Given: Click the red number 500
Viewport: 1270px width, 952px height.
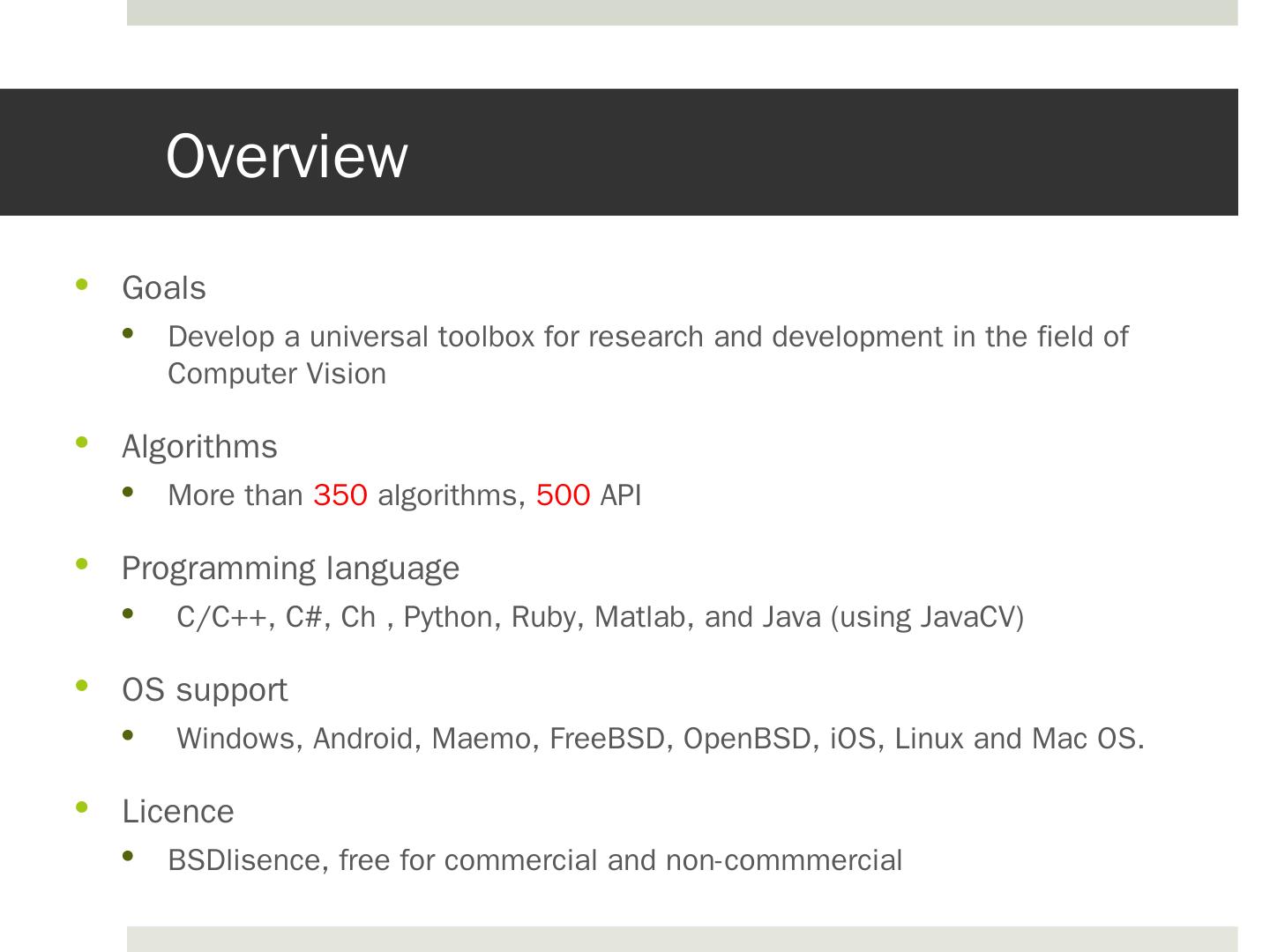Looking at the screenshot, I should 563,495.
